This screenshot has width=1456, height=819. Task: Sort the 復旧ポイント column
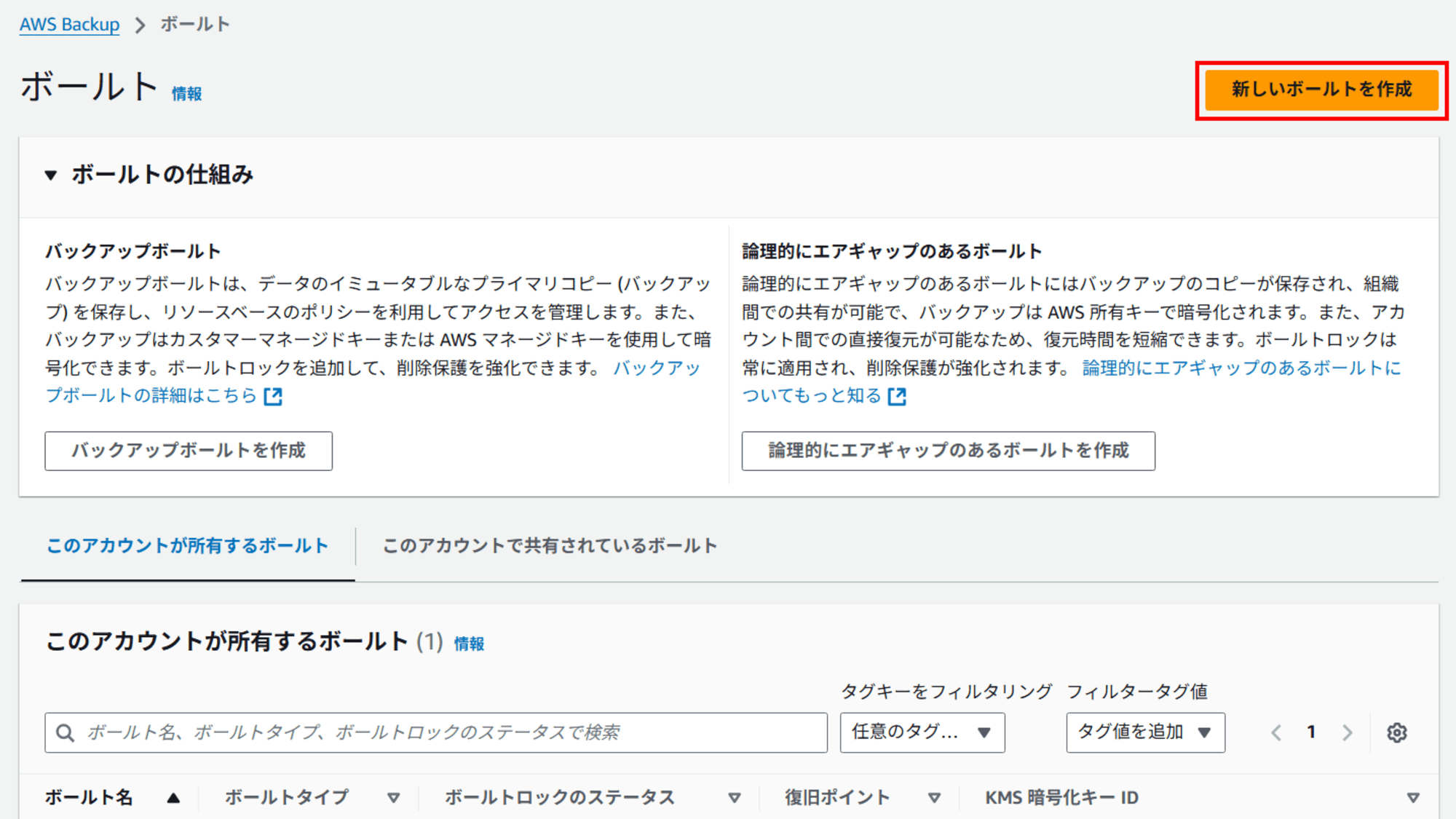934,798
